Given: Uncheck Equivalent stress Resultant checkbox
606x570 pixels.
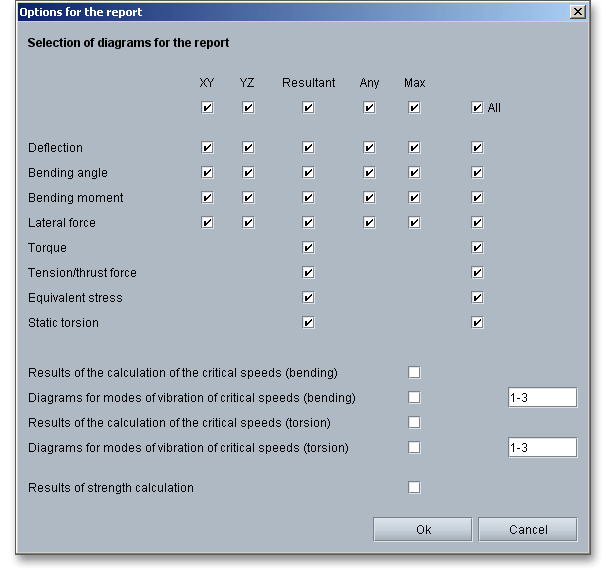Looking at the screenshot, I should pos(308,298).
